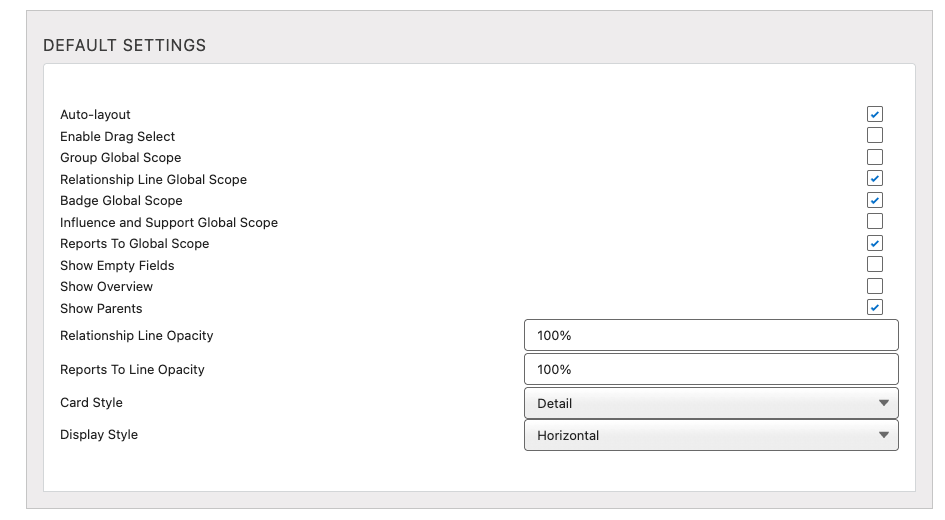This screenshot has height=520, width=945.
Task: Click the DEFAULT SETTINGS heading
Action: tap(125, 45)
